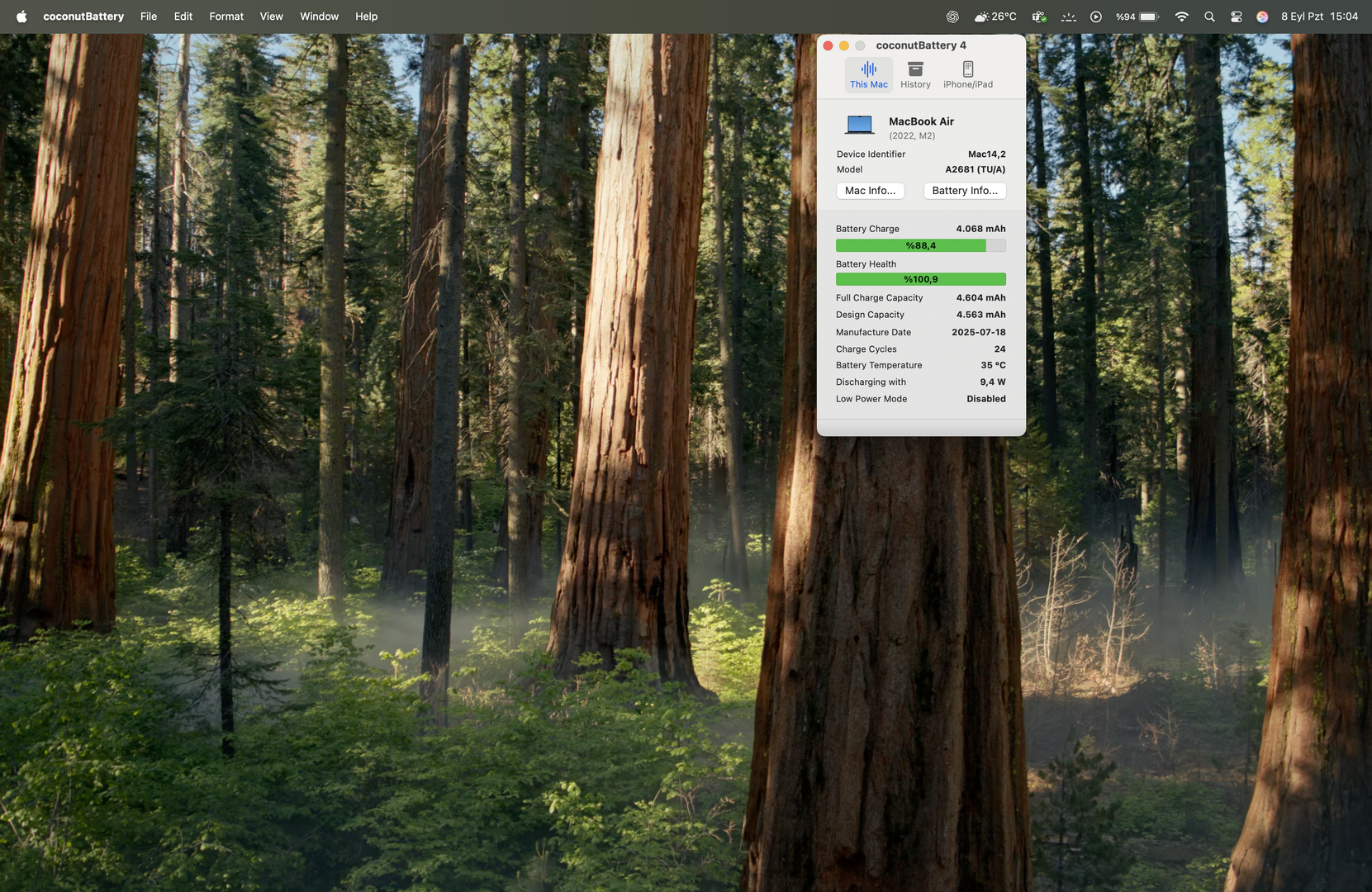Click the MacBook Air laptop icon
Screen dimensions: 1372x892
860,125
